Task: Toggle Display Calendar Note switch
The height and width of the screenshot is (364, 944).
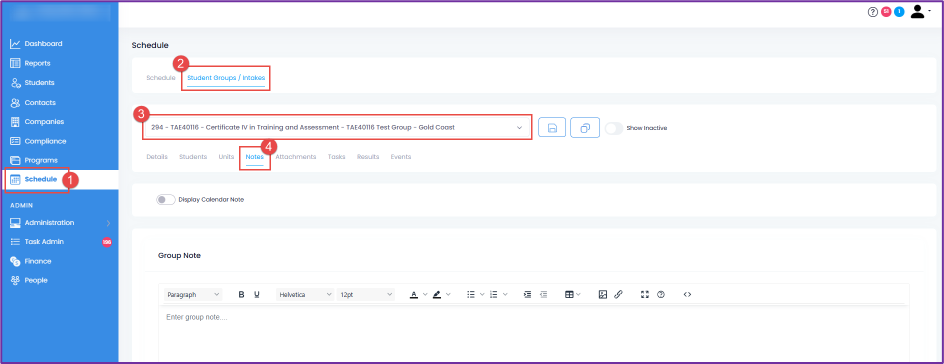Action: tap(166, 200)
